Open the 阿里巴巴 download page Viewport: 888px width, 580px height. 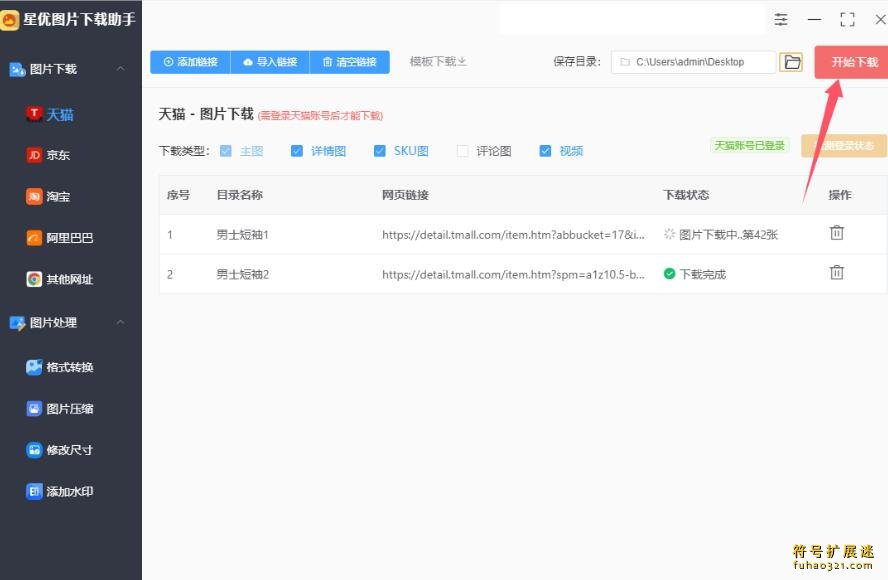coord(71,237)
